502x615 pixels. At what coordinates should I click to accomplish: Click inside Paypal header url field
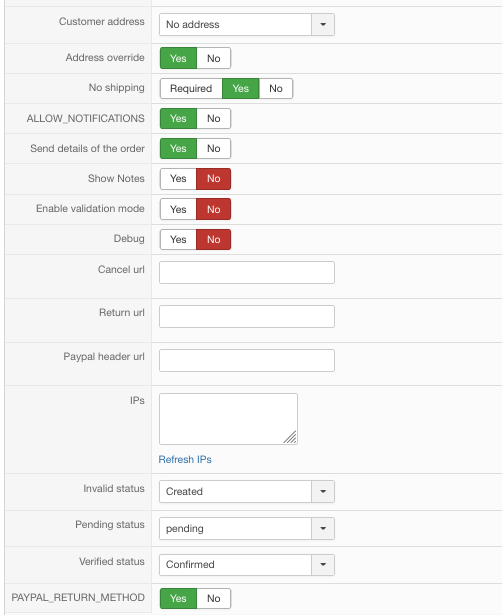click(247, 360)
